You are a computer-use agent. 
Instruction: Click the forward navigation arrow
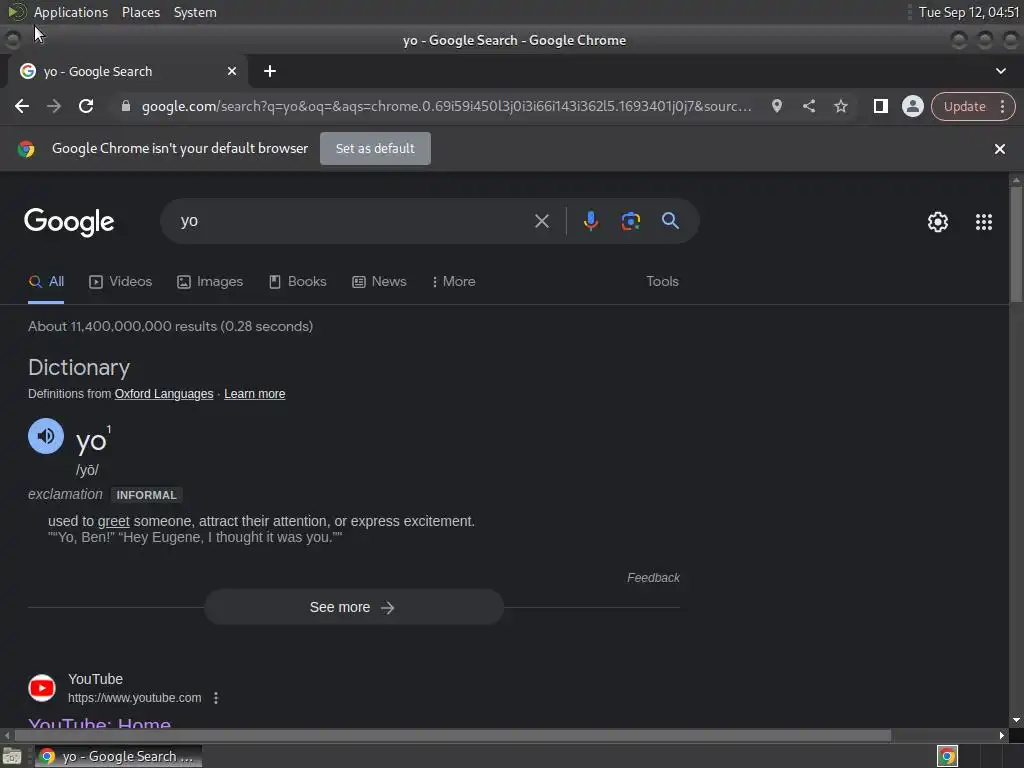tap(54, 106)
